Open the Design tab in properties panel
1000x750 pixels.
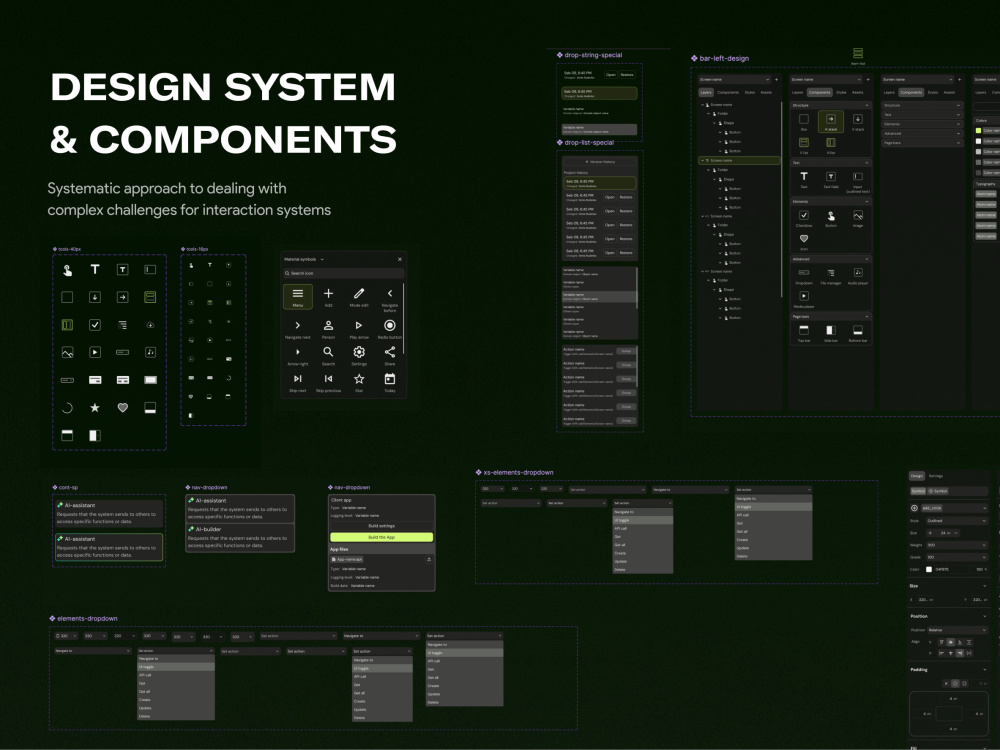(x=916, y=476)
